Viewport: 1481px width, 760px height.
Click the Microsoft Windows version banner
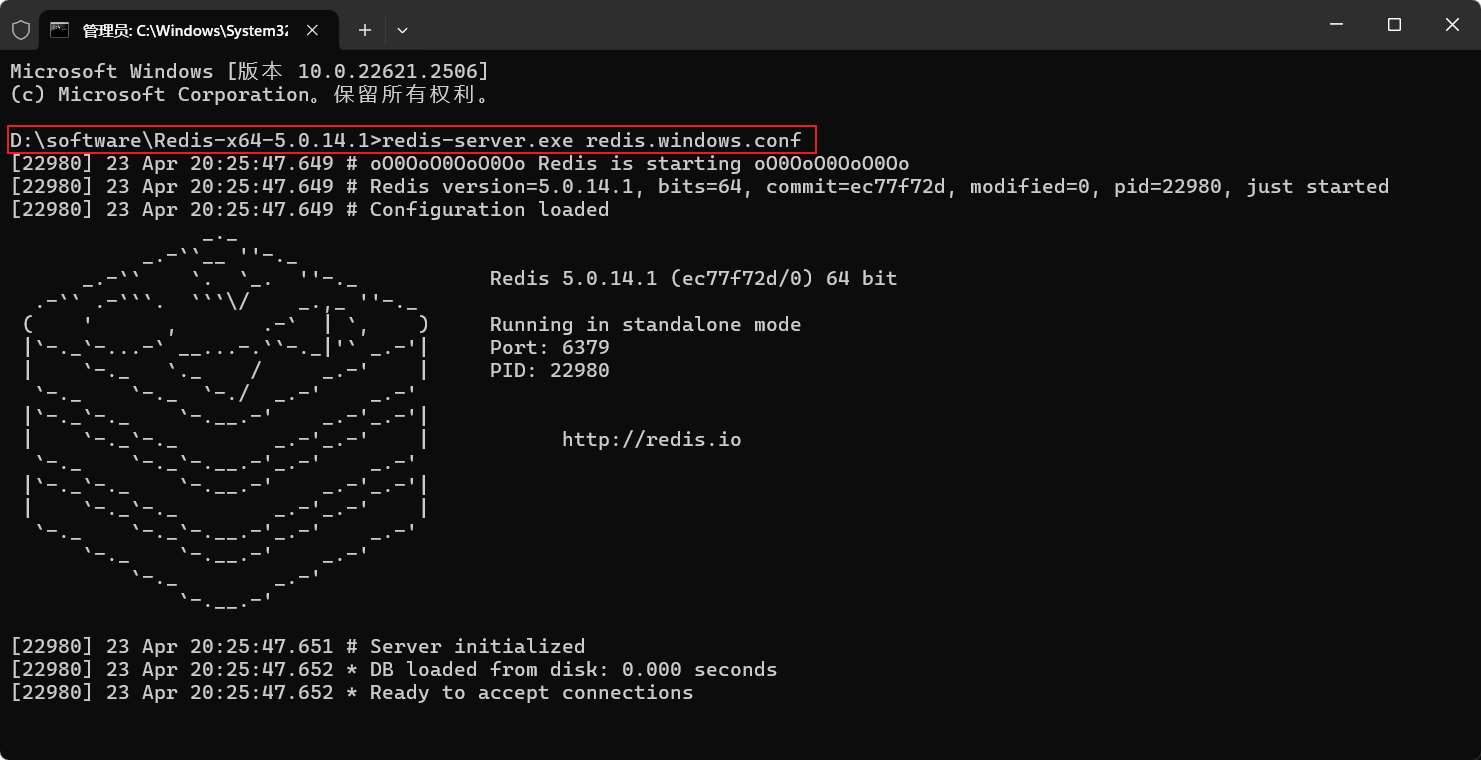250,71
